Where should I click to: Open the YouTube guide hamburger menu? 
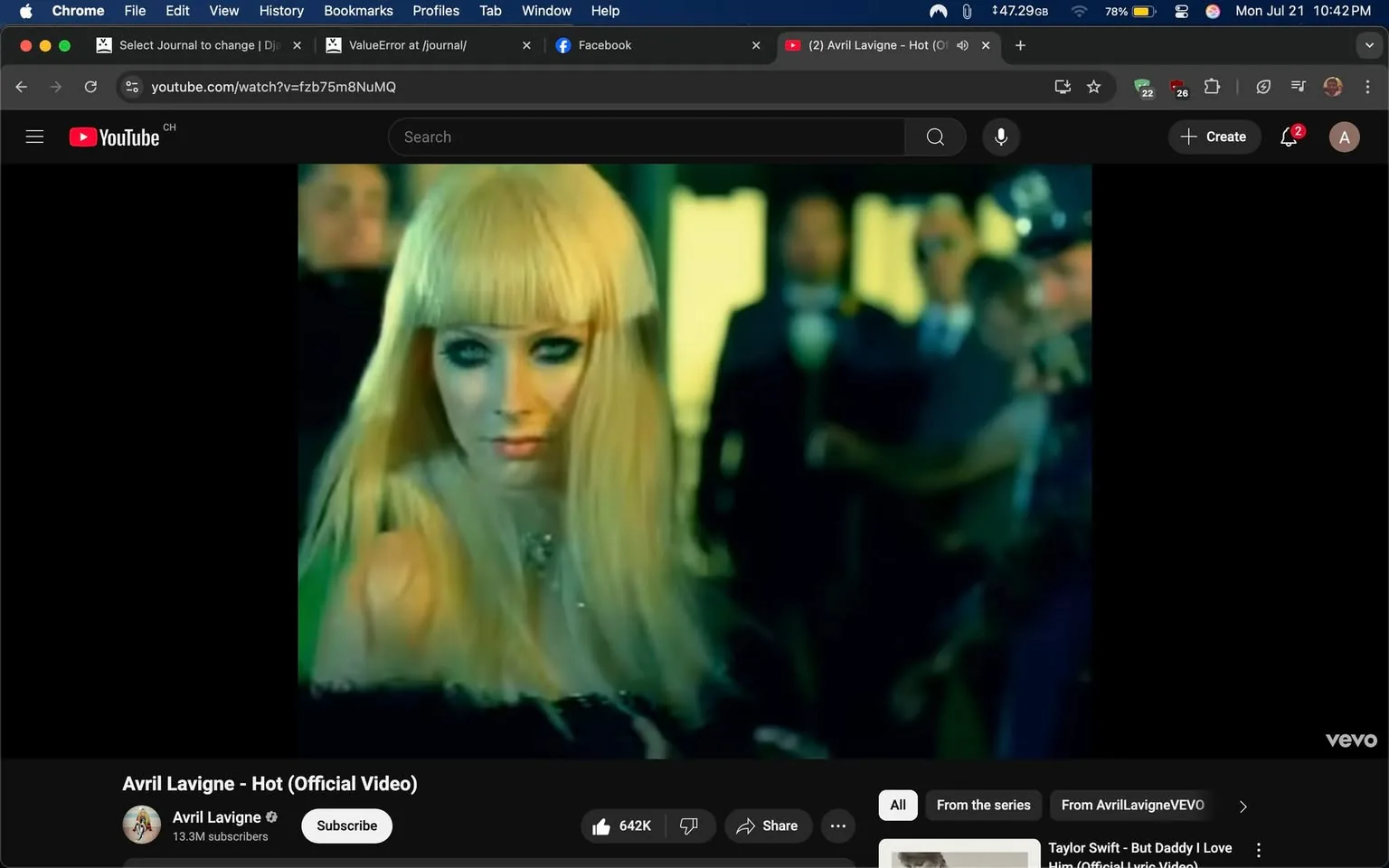[x=33, y=137]
